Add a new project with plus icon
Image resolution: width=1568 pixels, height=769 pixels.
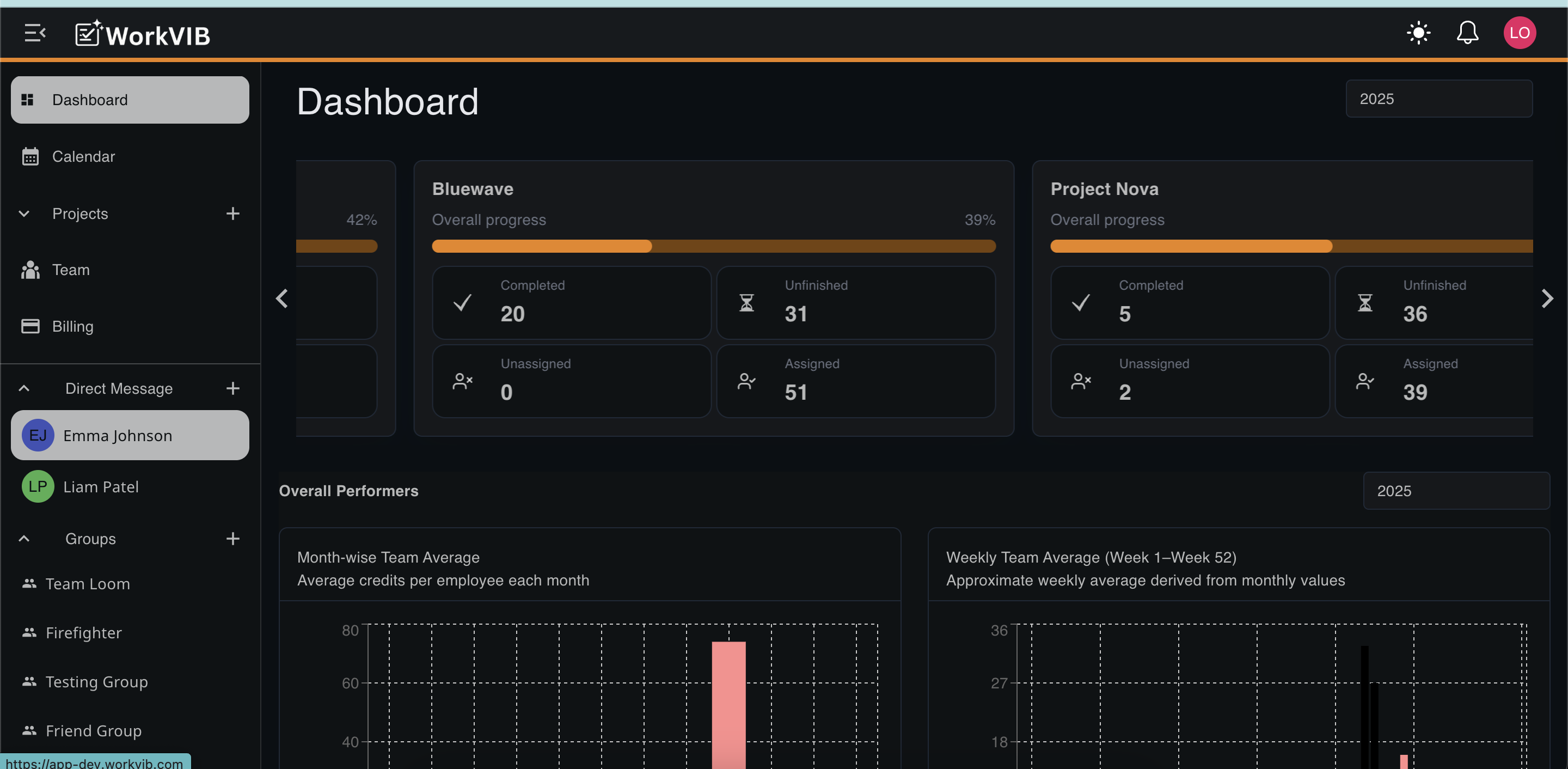tap(232, 213)
